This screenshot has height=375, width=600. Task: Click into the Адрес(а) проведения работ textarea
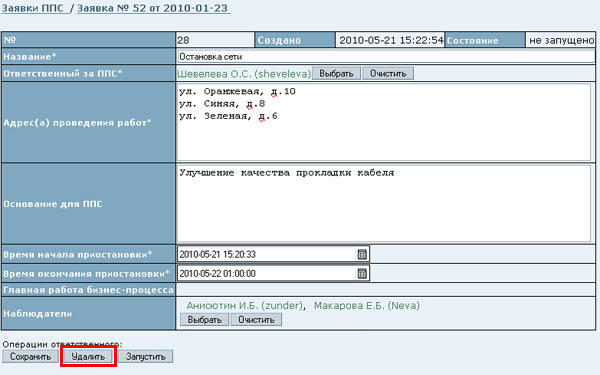pos(384,122)
